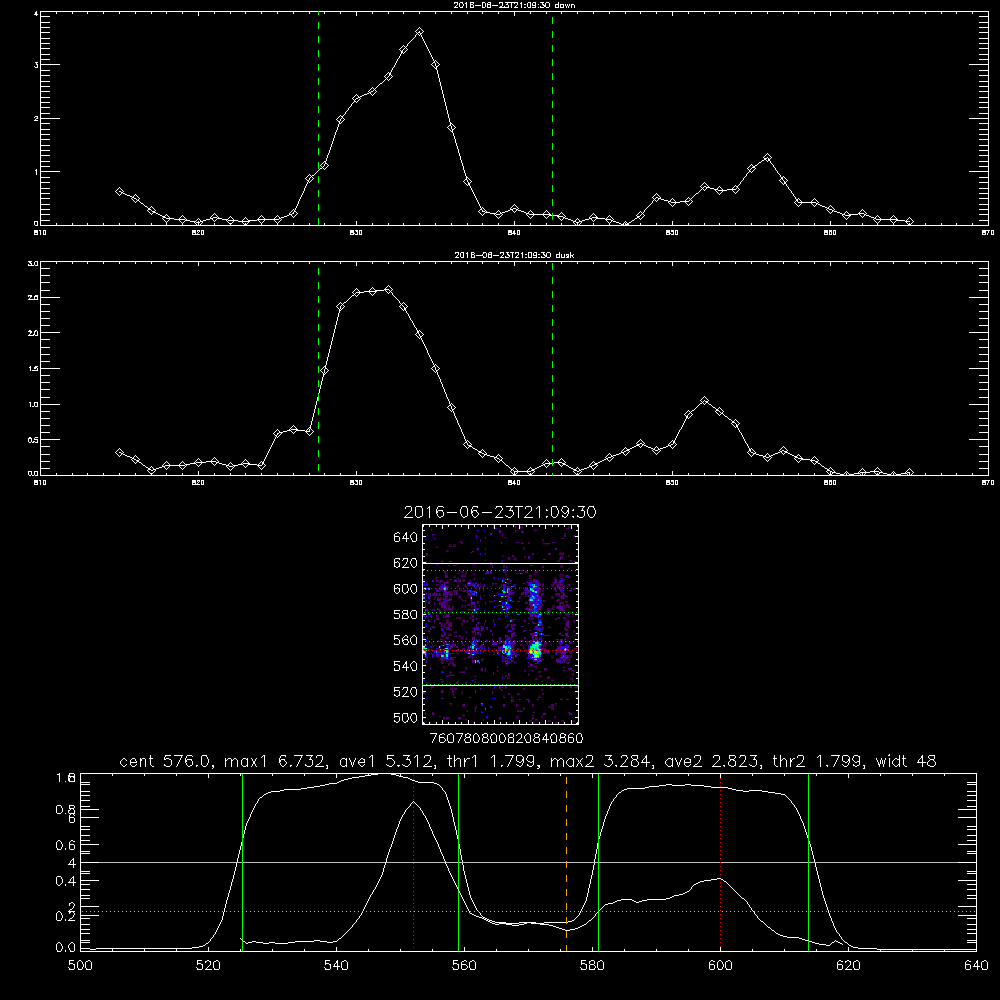Click the '620' label on the bottom plot x-axis

[x=848, y=966]
